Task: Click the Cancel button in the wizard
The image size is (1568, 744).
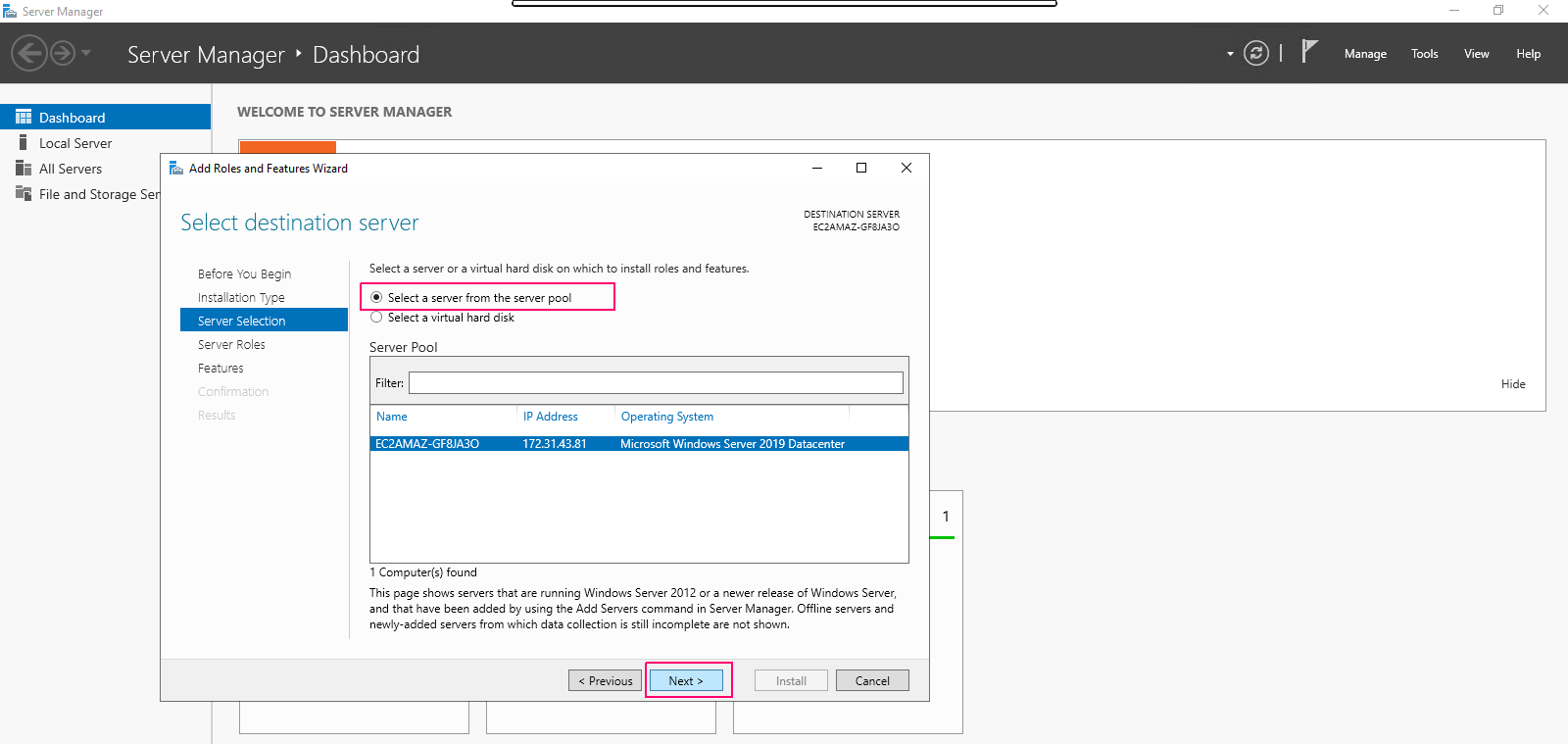Action: tap(872, 680)
